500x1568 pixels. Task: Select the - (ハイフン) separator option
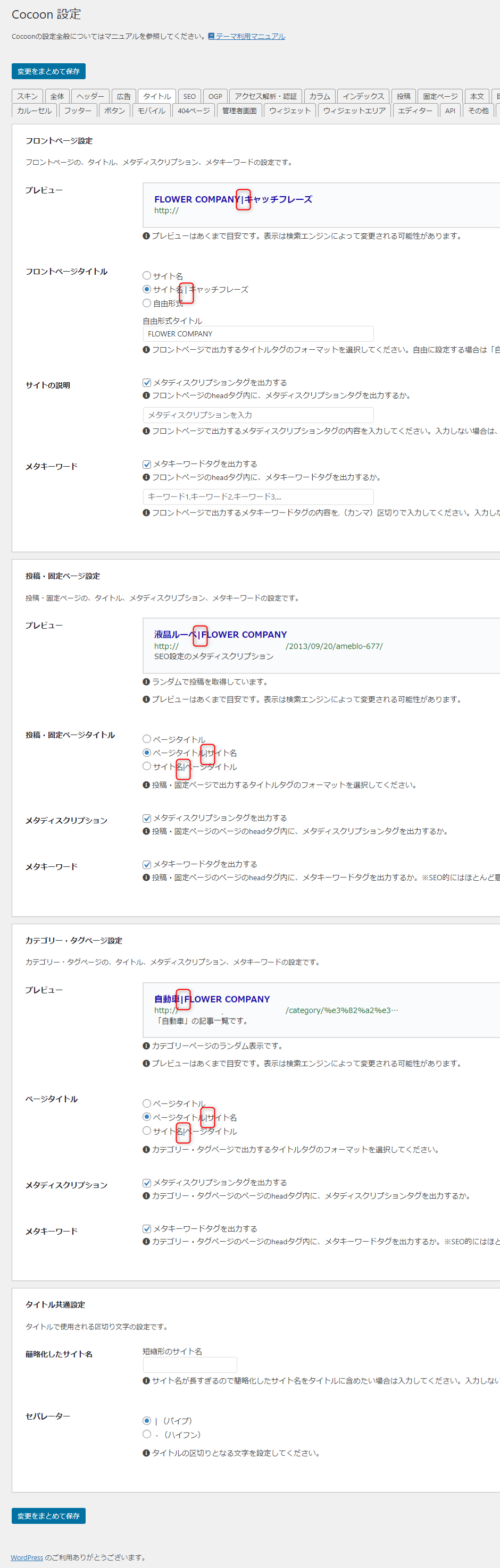(147, 1434)
